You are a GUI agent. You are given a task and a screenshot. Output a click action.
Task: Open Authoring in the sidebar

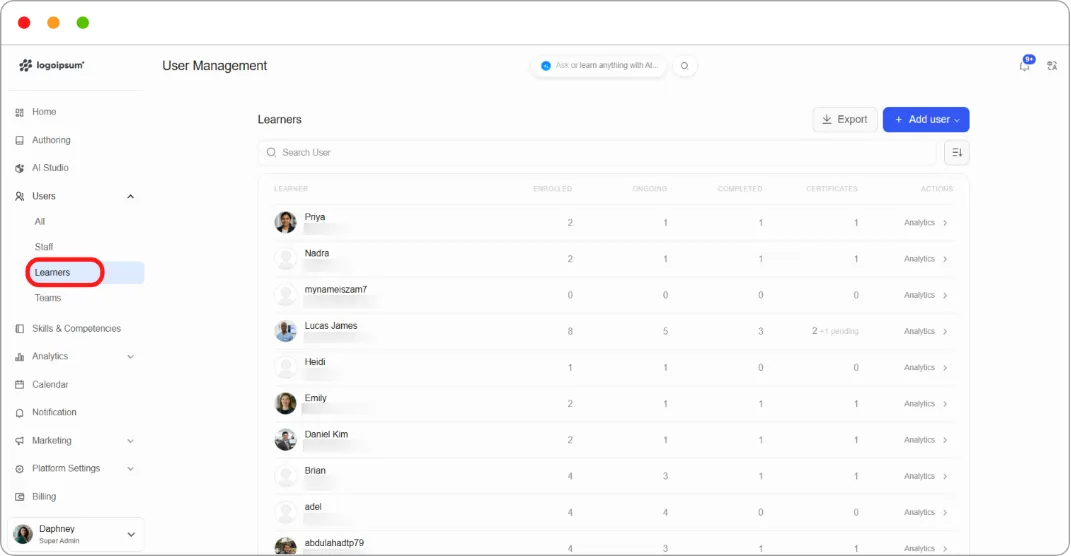pos(51,140)
